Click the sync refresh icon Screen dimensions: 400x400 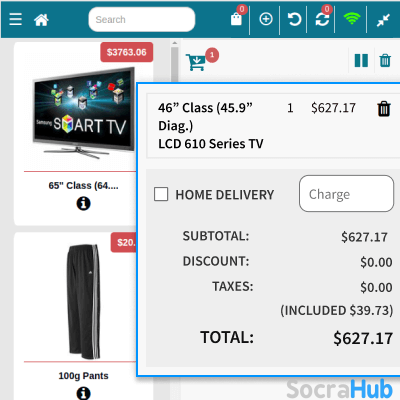(322, 20)
